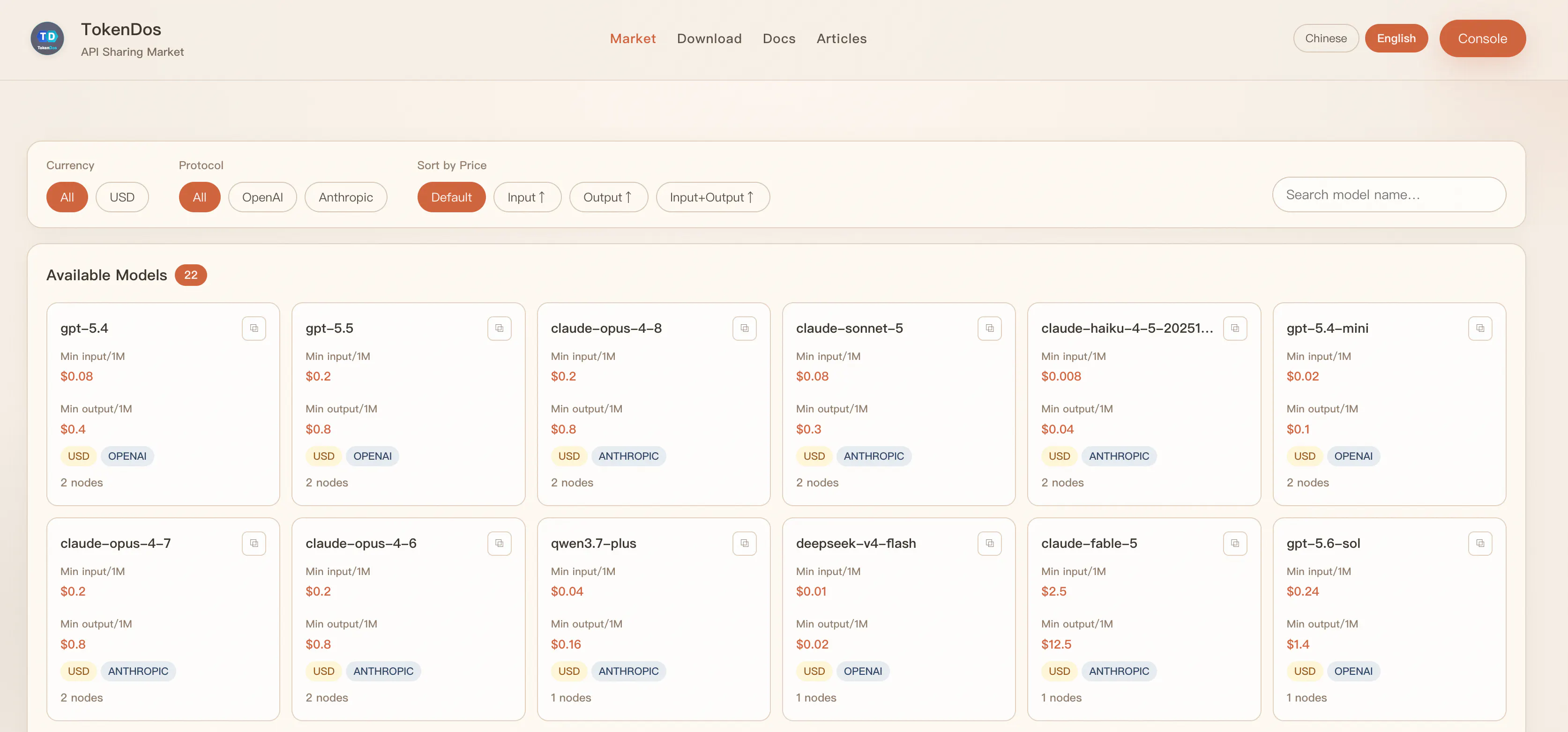Sort by Input price ascending

click(527, 197)
